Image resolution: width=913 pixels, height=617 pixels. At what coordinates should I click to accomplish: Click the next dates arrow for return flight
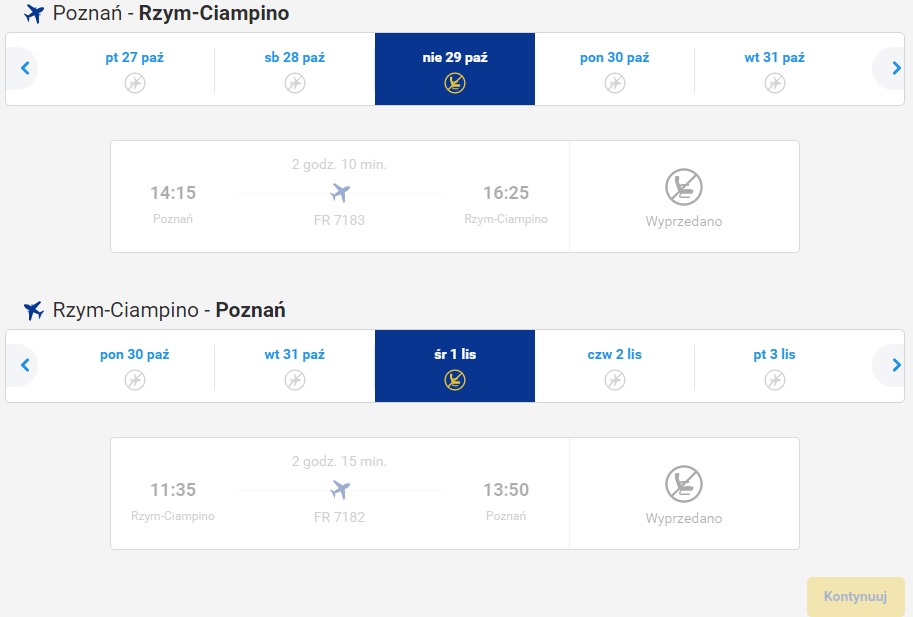click(895, 365)
